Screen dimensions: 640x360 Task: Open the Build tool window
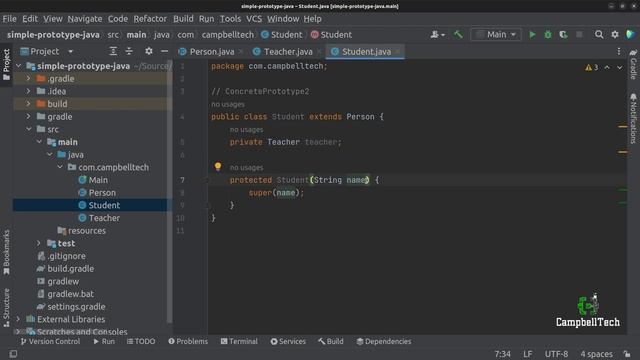pos(331,341)
